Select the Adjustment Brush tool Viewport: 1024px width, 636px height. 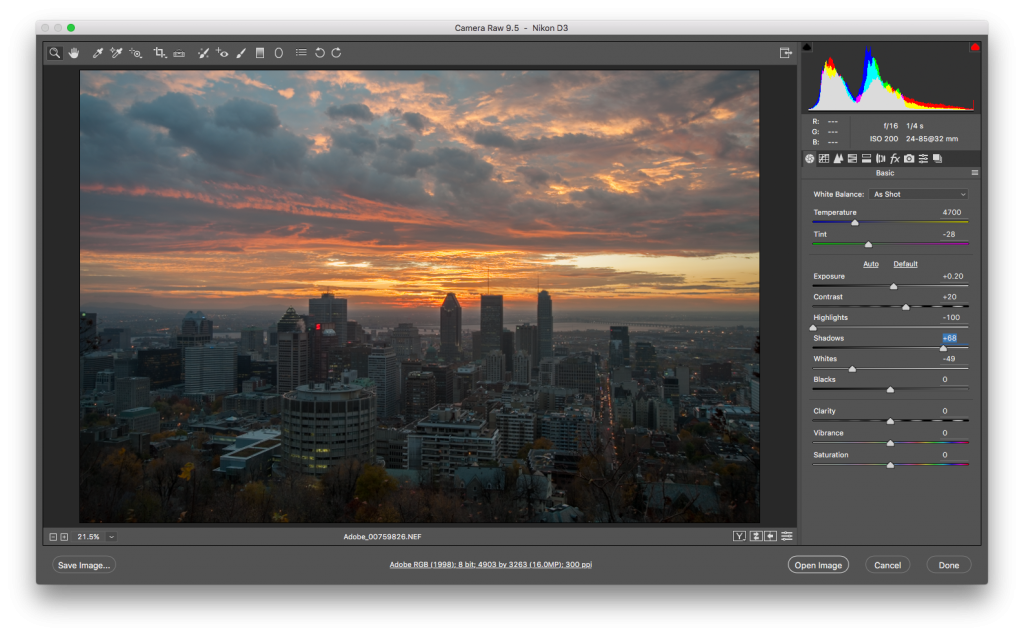point(241,52)
